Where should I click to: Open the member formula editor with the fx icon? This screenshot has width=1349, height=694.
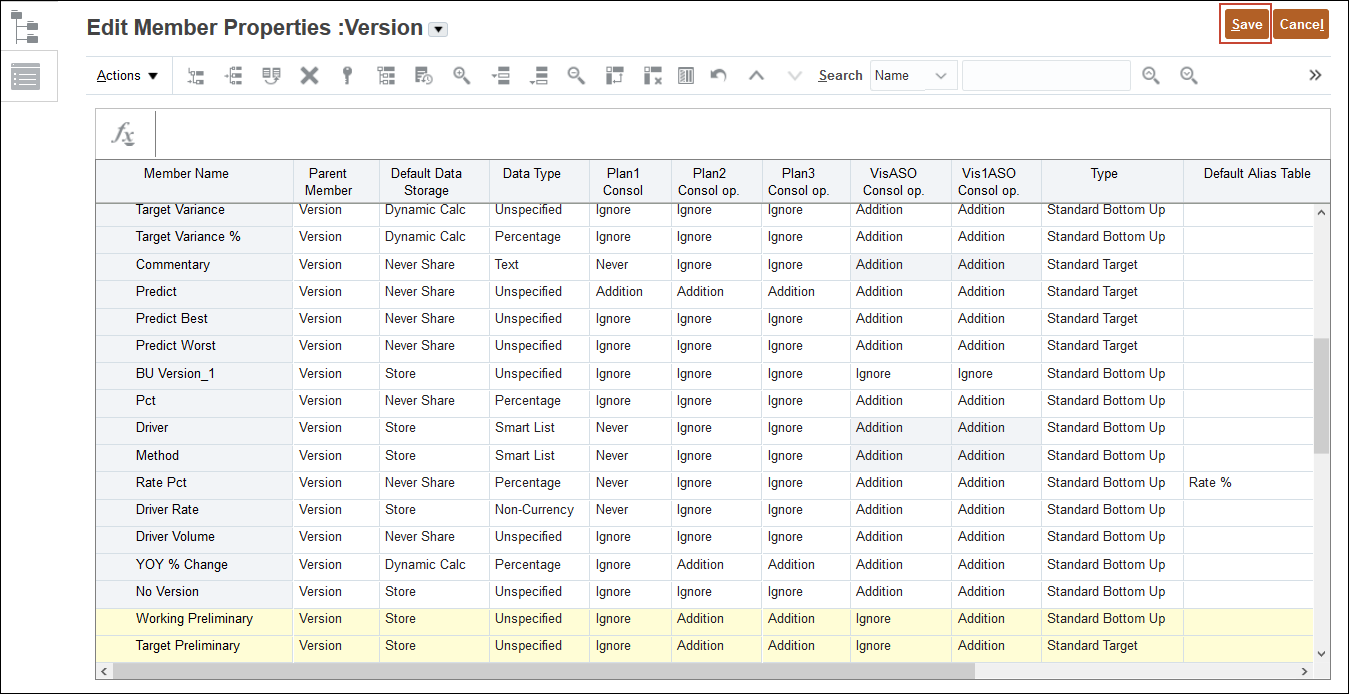124,134
